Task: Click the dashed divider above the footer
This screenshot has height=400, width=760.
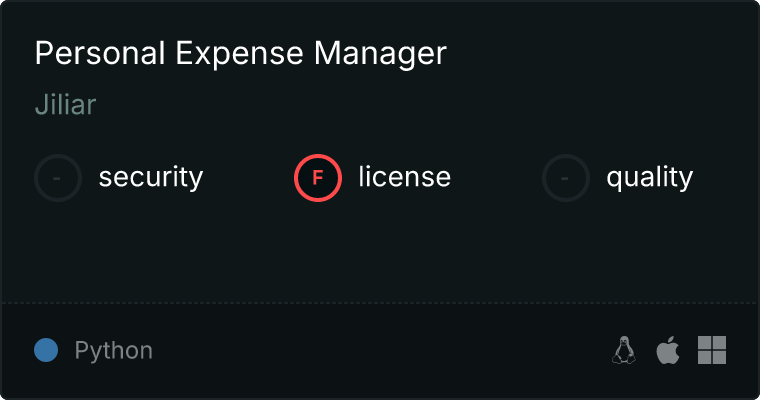Action: (380, 302)
